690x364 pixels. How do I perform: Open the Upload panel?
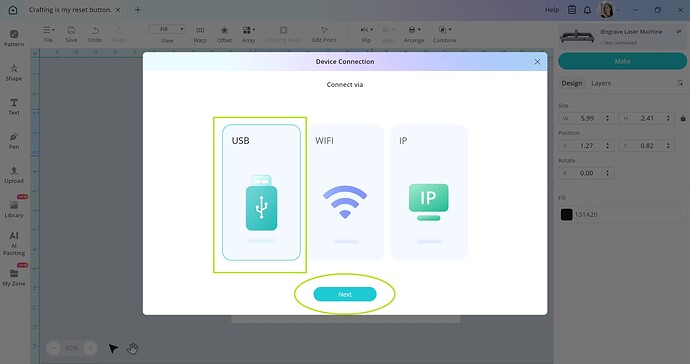tap(14, 175)
